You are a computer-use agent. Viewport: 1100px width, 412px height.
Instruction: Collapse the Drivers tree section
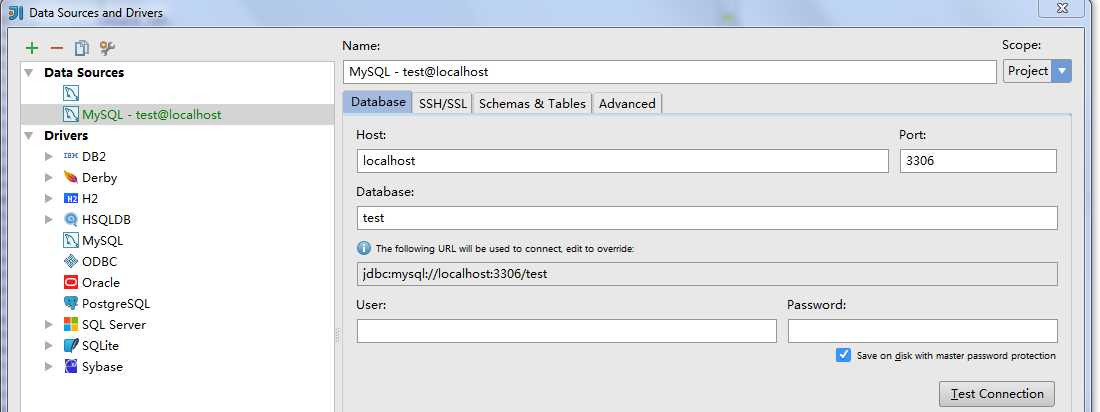point(29,135)
